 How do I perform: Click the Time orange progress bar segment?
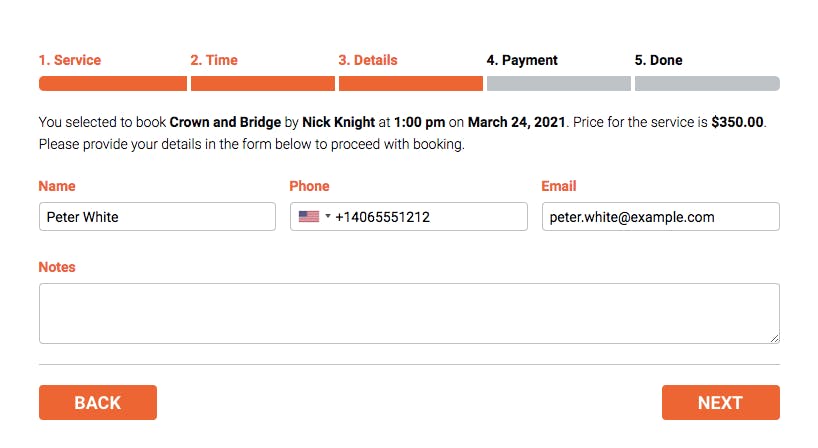tap(262, 83)
